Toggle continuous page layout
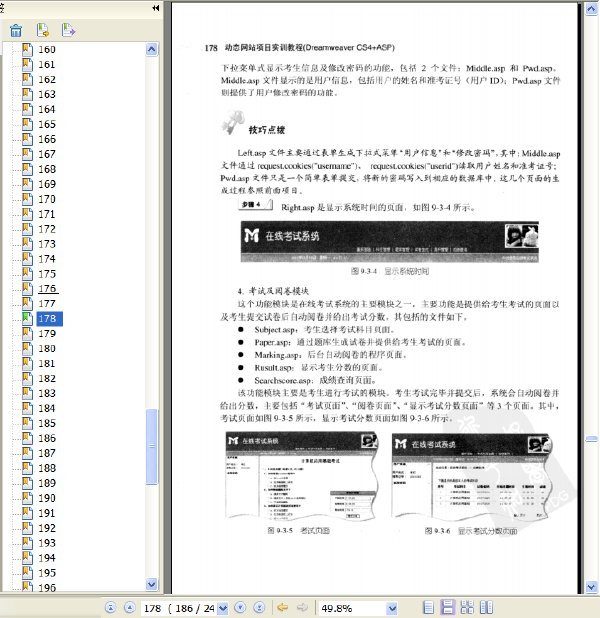This screenshot has width=600, height=618. pyautogui.click(x=448, y=607)
